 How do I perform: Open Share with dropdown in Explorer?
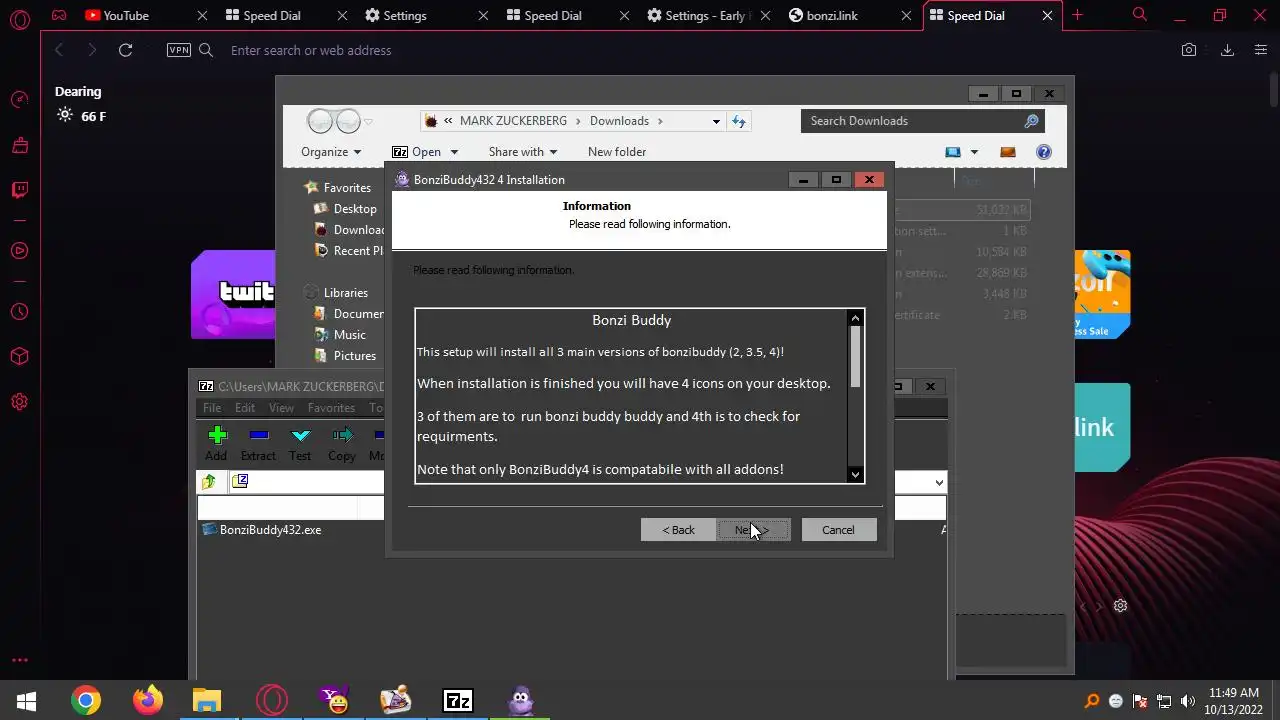[x=523, y=152]
